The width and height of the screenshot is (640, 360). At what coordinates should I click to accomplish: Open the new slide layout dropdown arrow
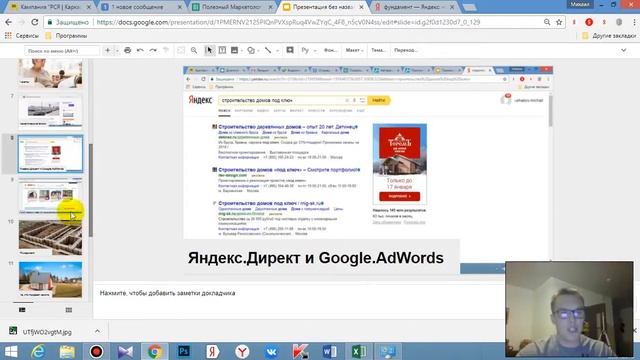pyautogui.click(x=117, y=51)
